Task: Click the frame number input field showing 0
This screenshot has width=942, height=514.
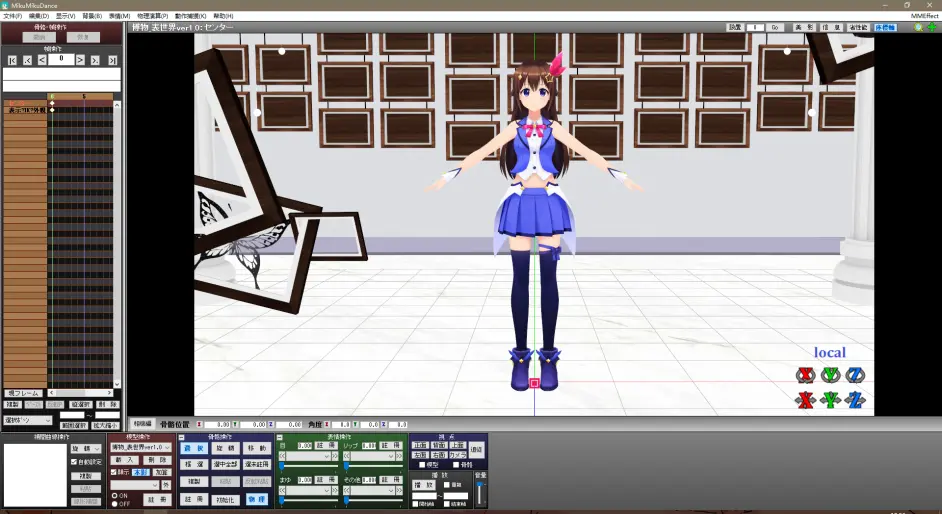Action: pos(61,59)
